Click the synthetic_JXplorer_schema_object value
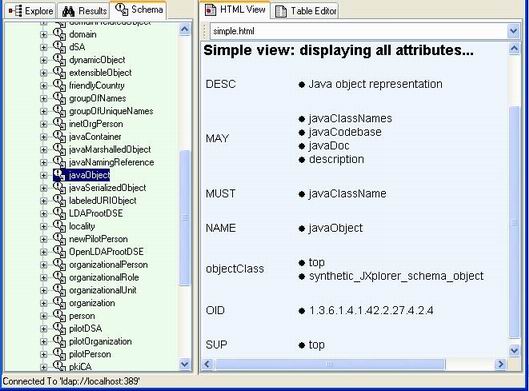 point(396,276)
